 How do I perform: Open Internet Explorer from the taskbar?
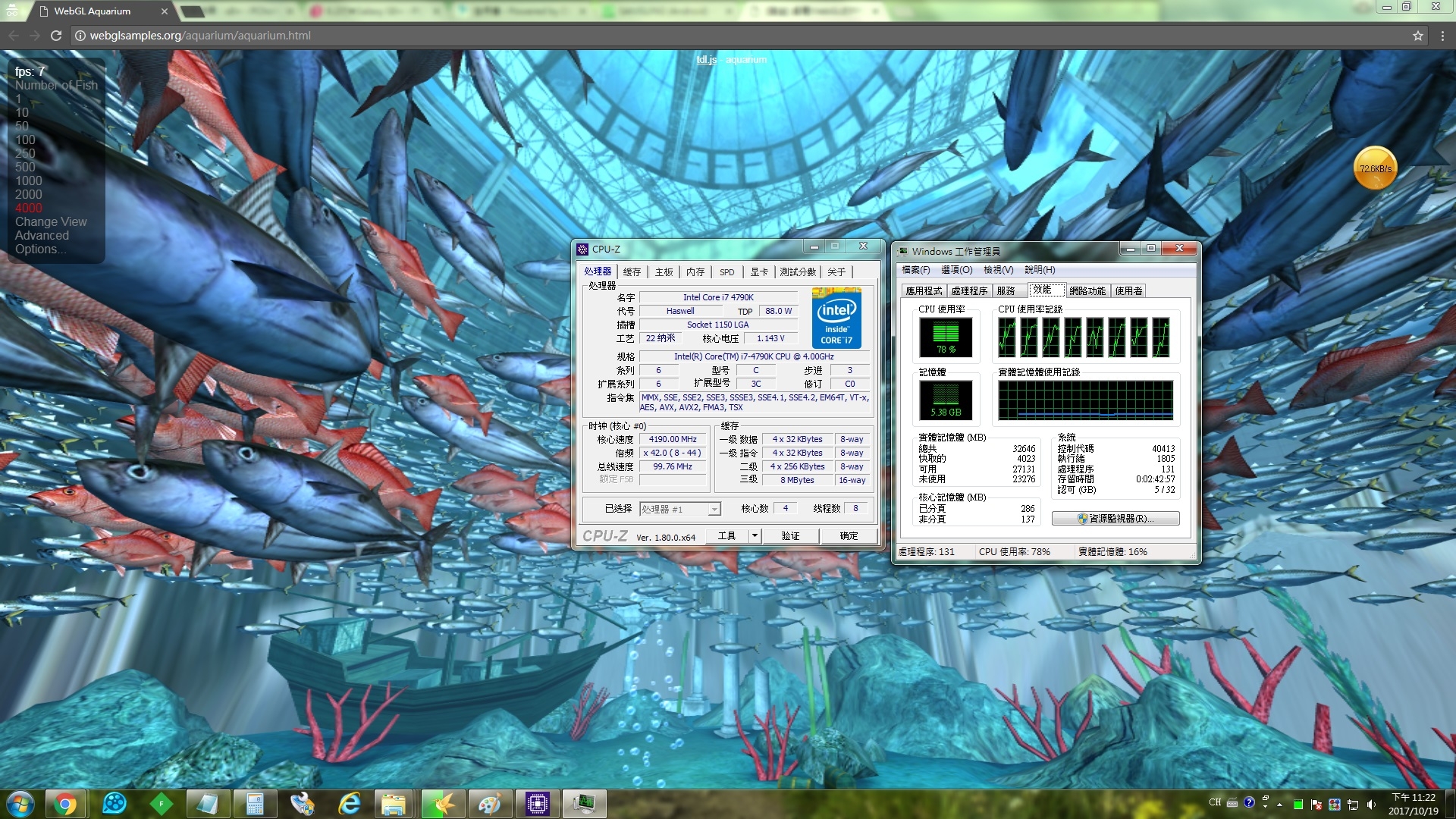pyautogui.click(x=349, y=804)
